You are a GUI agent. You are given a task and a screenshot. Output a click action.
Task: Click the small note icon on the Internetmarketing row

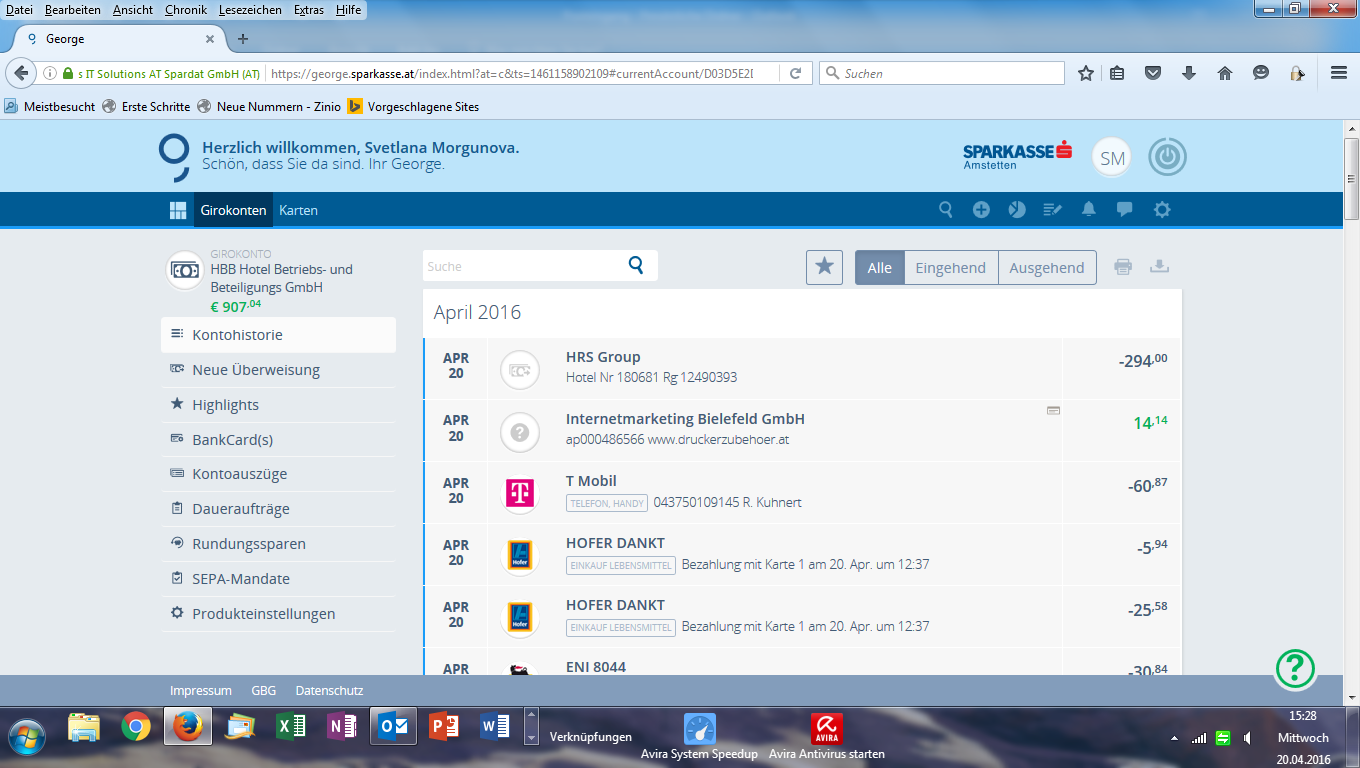(1053, 410)
